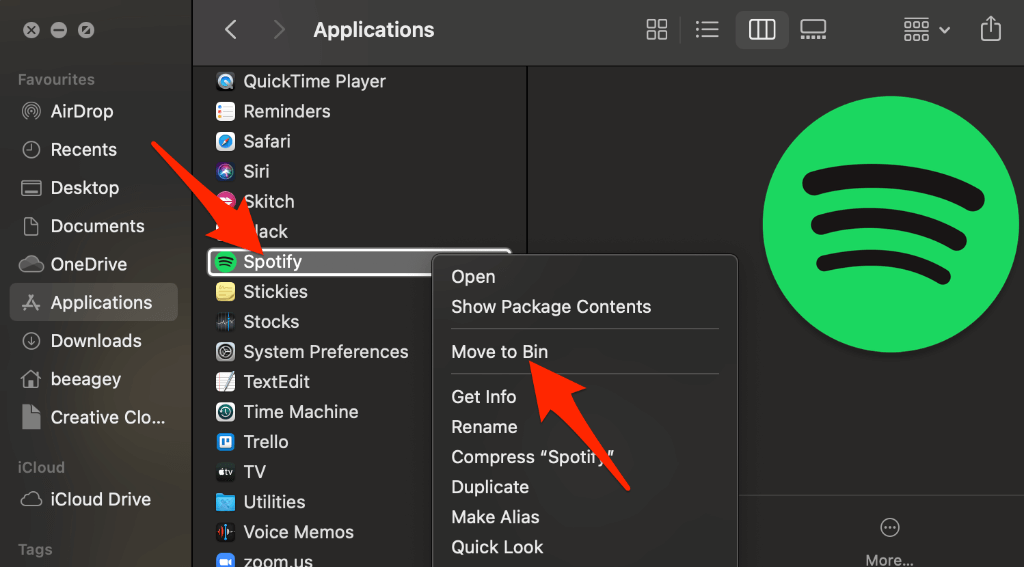Select Show Package Contents menu entry
The image size is (1024, 567).
(x=551, y=307)
